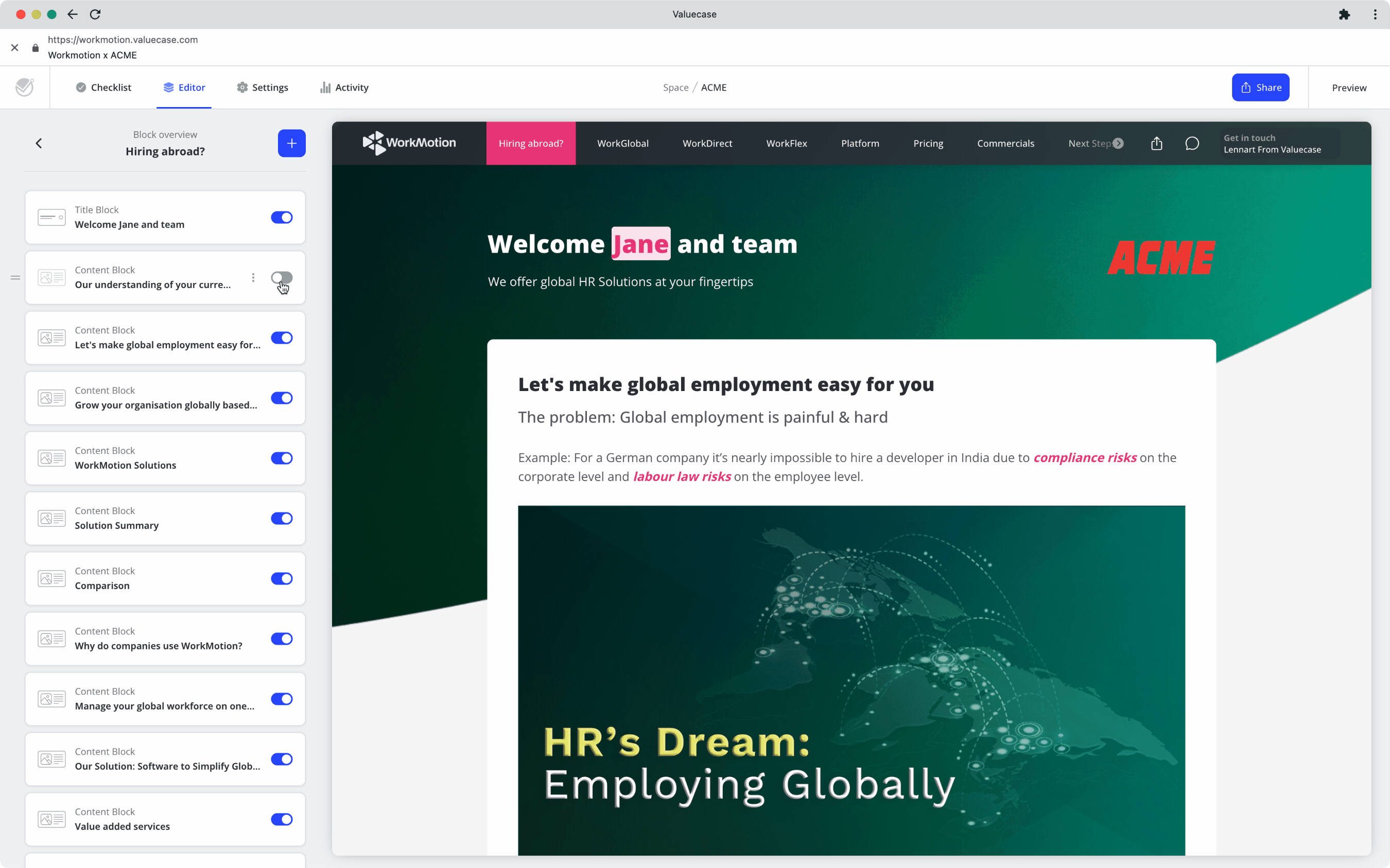Toggle off the Welcome Jane and team block

[282, 217]
